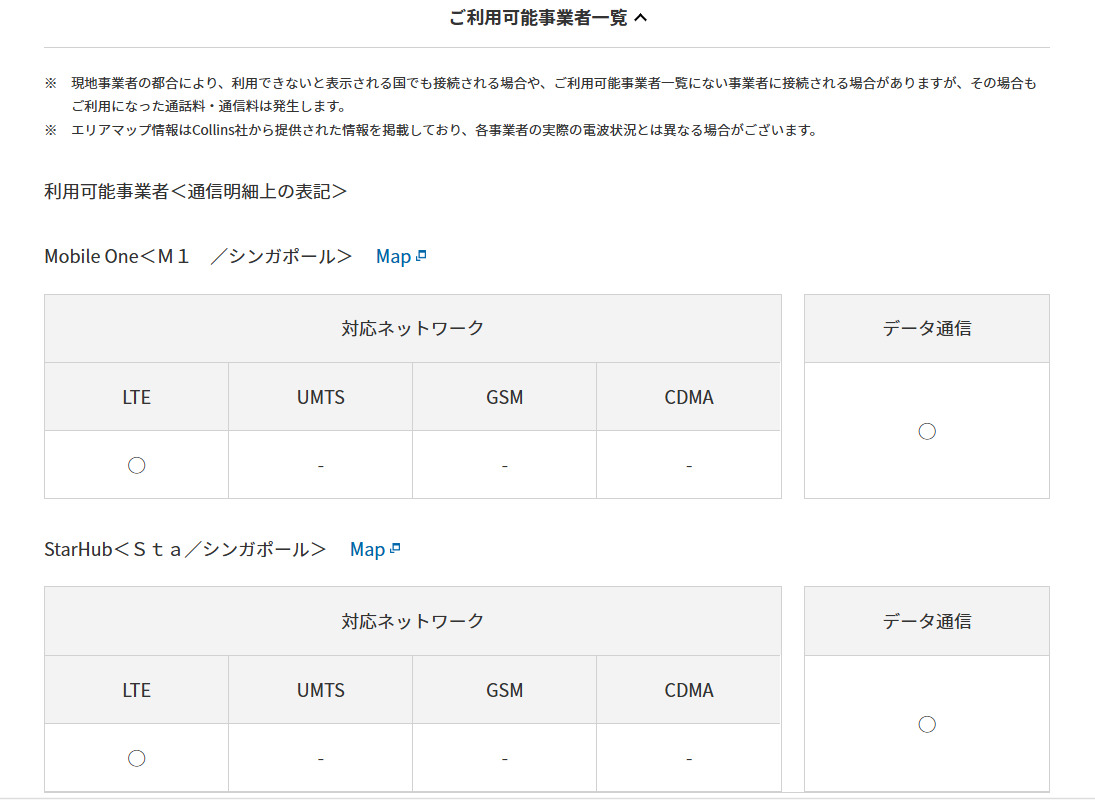Click the CDMA dash cell in Mobile One table
The width and height of the screenshot is (1095, 800).
pos(688,465)
